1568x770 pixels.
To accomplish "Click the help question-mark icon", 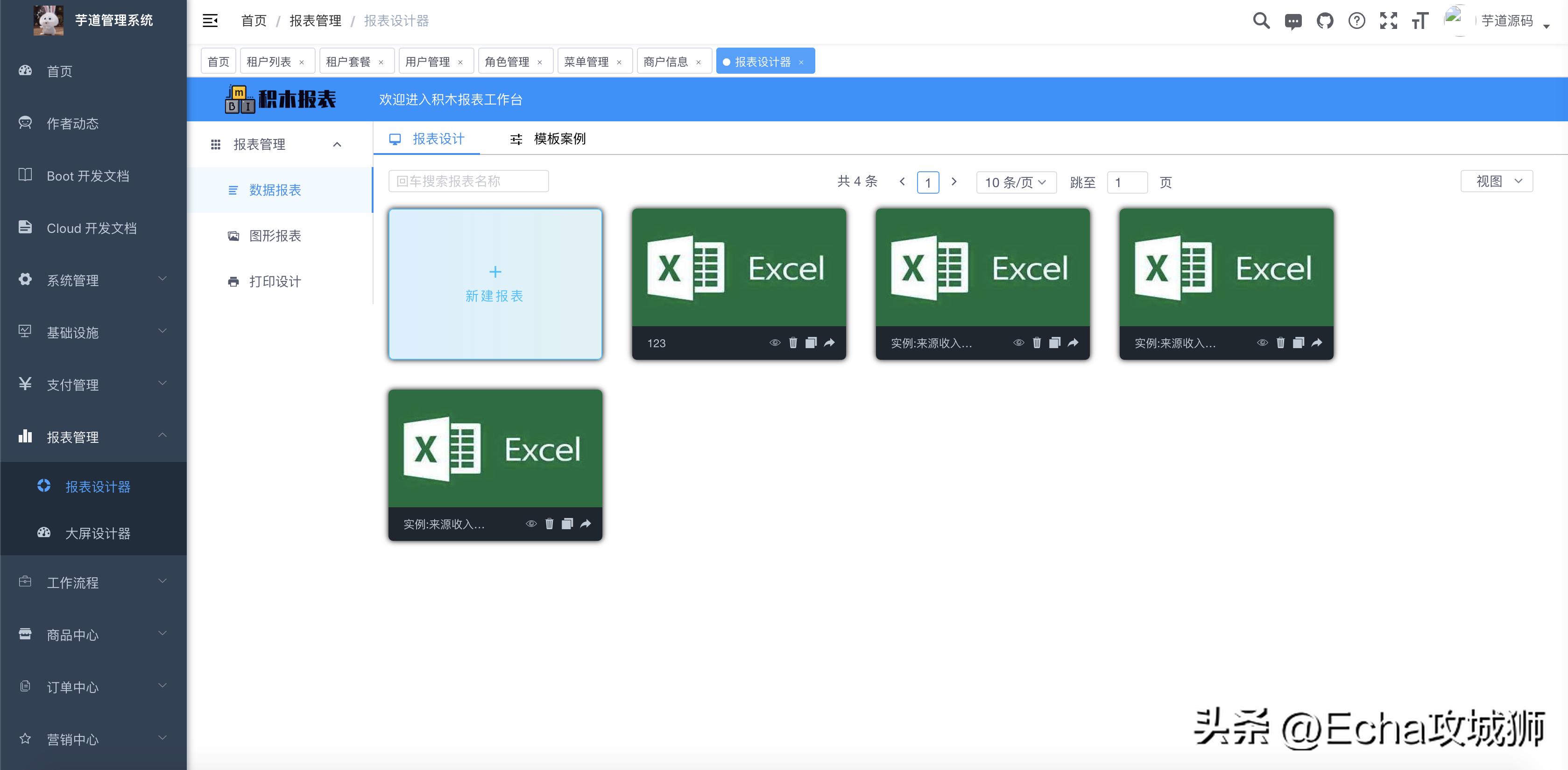I will pyautogui.click(x=1357, y=21).
